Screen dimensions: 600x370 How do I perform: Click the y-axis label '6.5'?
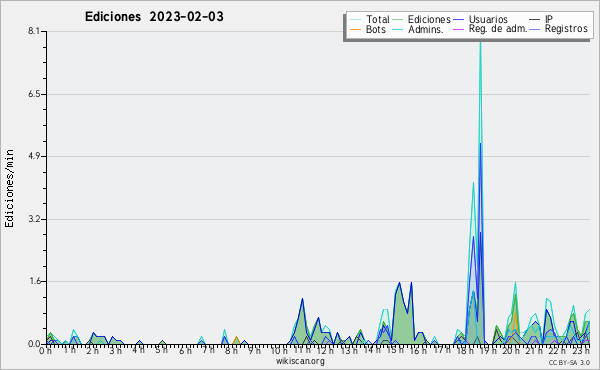[34, 94]
